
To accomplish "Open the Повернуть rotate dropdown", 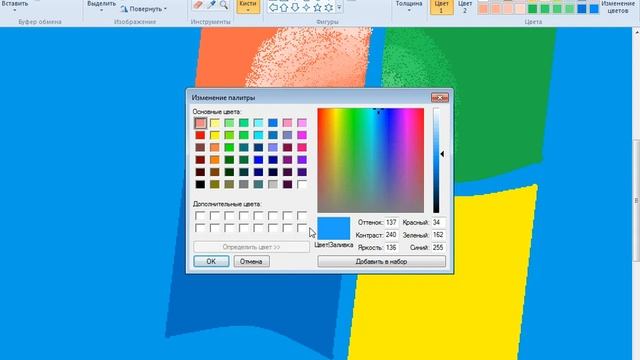I will click(144, 9).
